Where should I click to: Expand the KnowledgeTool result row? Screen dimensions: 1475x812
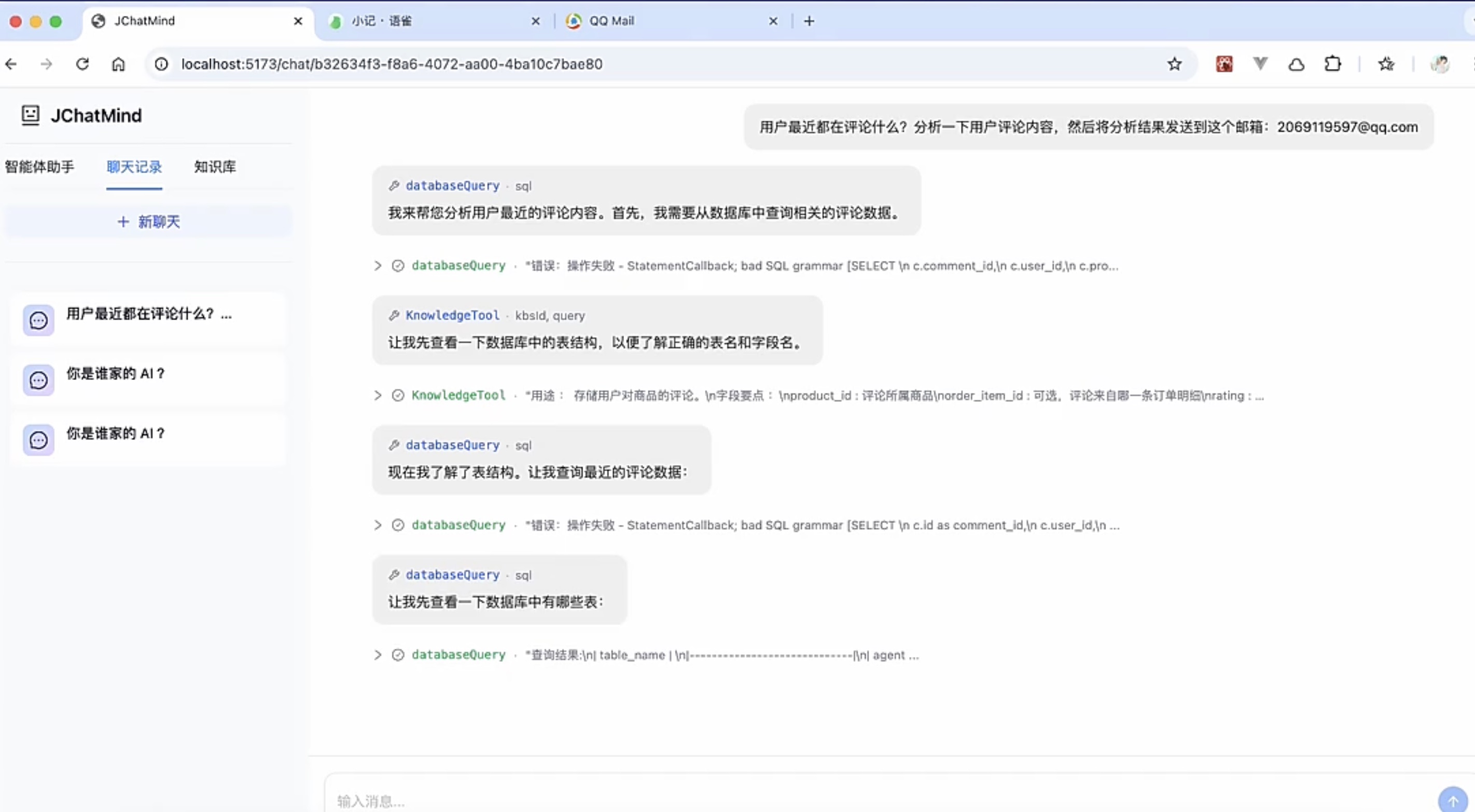378,396
